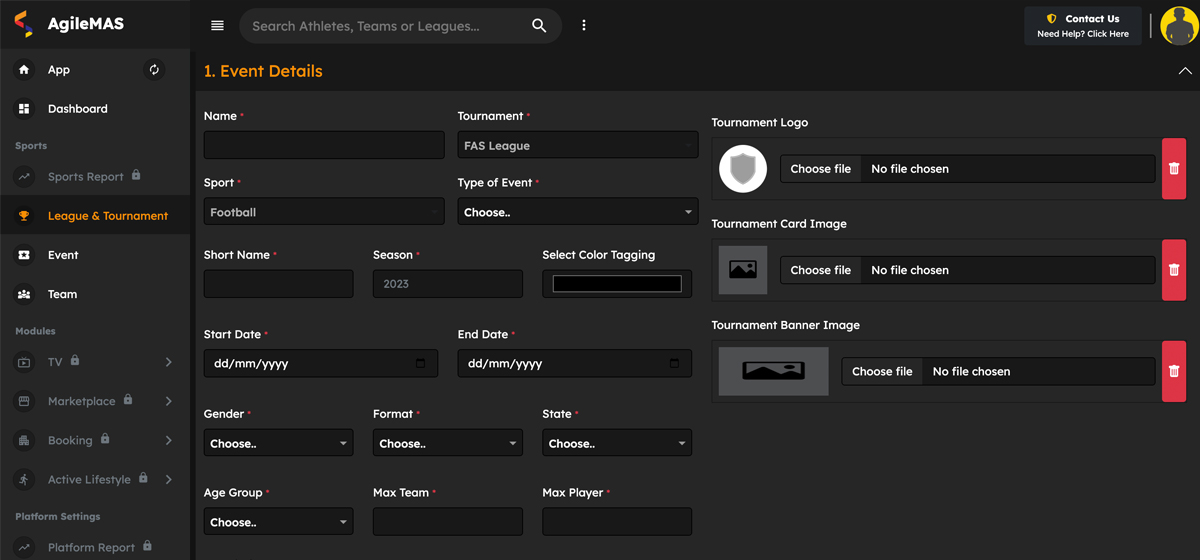1200x560 pixels.
Task: Open the Team sidebar item
Action: point(62,294)
